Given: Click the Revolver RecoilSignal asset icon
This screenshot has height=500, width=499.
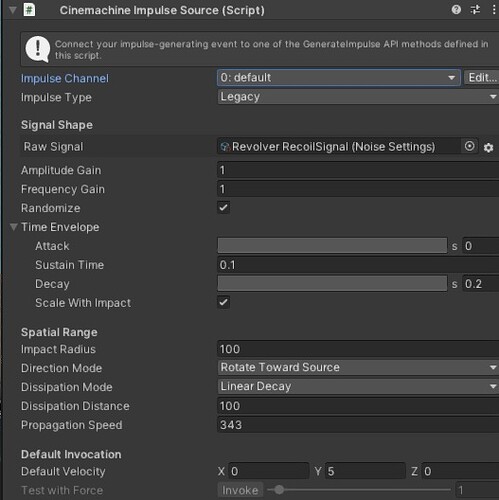Looking at the screenshot, I should point(225,146).
